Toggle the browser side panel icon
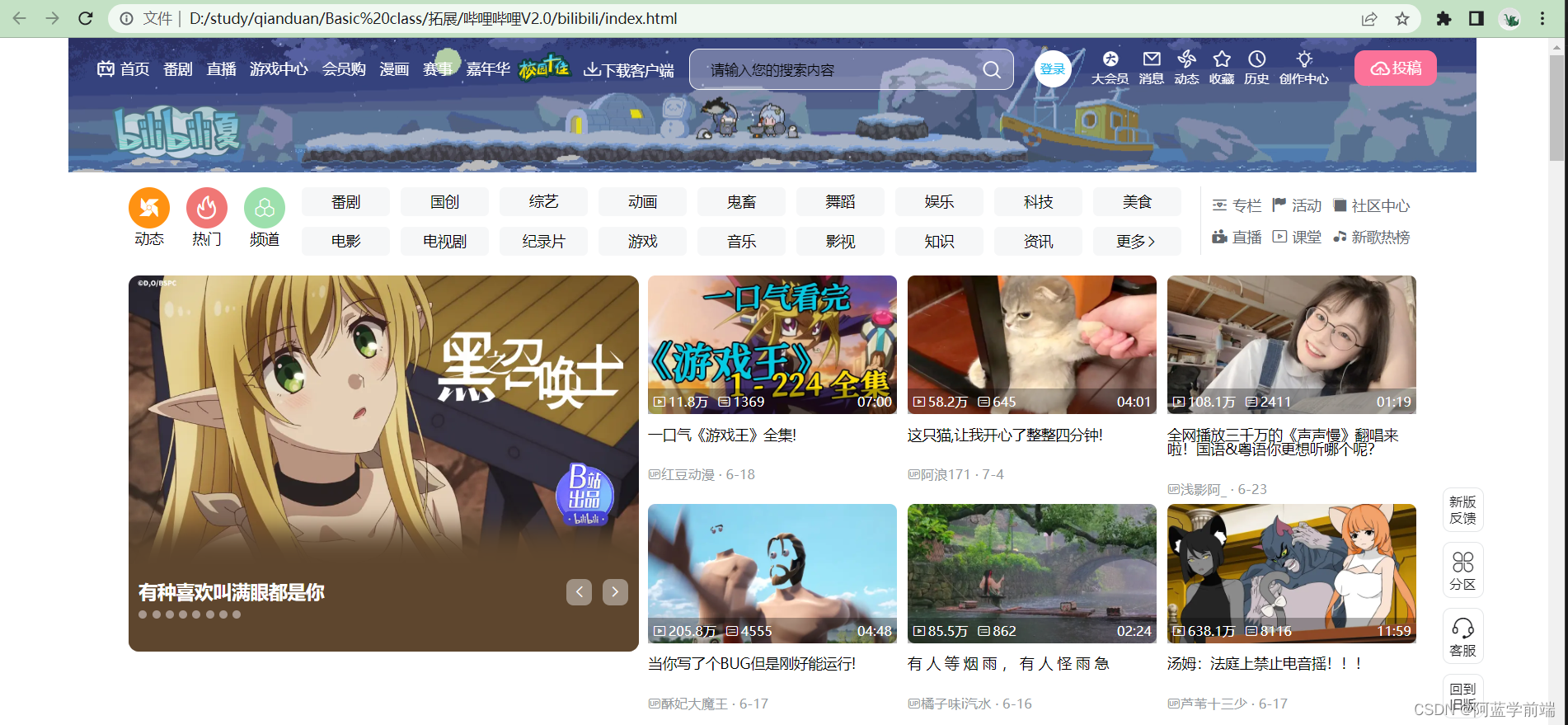The width and height of the screenshot is (1568, 725). [x=1476, y=18]
